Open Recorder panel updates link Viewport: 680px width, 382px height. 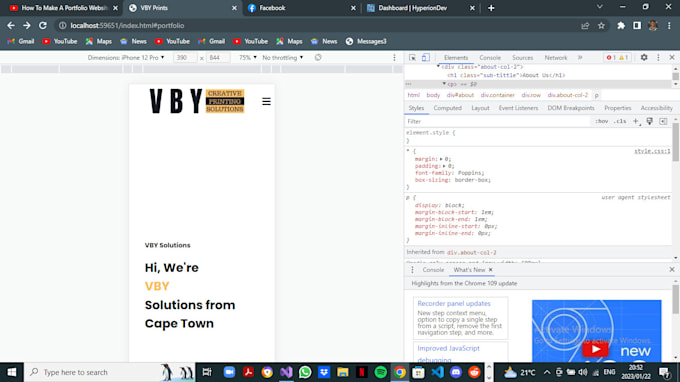pyautogui.click(x=454, y=304)
